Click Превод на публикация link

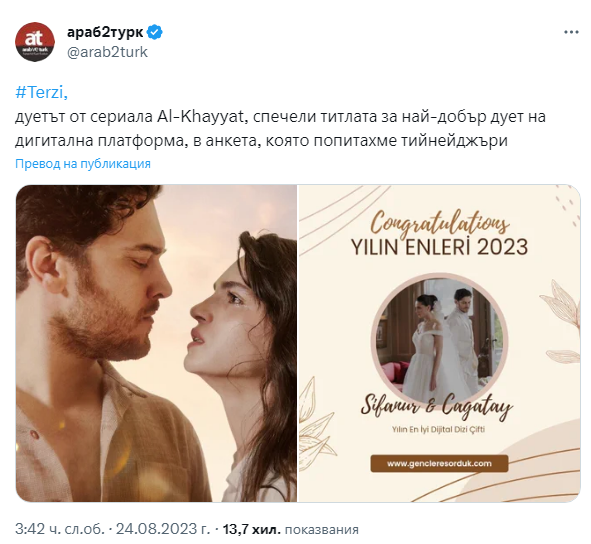pos(83,164)
